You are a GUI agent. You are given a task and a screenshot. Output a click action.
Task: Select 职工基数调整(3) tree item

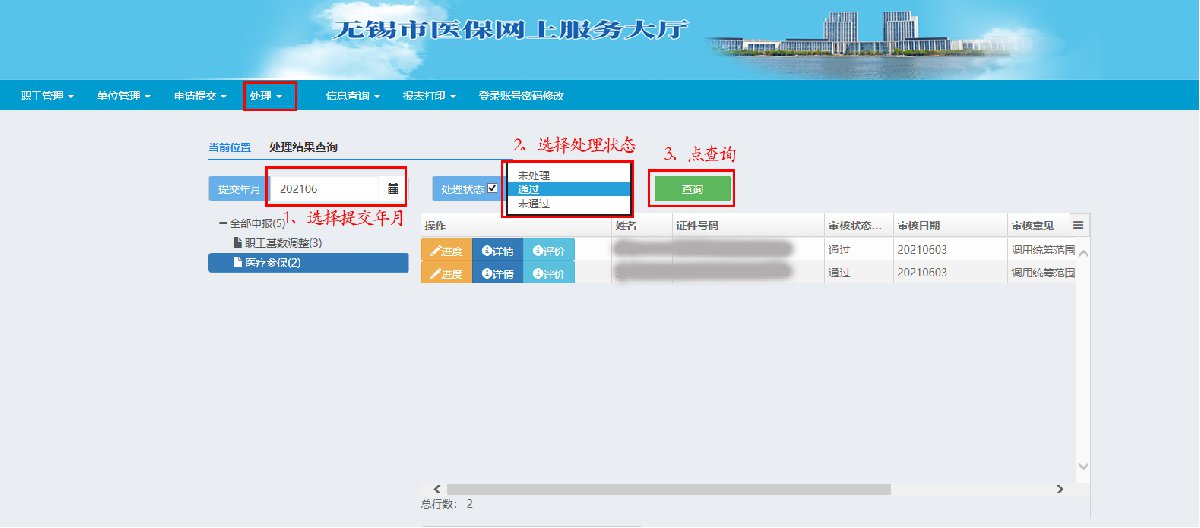point(283,243)
